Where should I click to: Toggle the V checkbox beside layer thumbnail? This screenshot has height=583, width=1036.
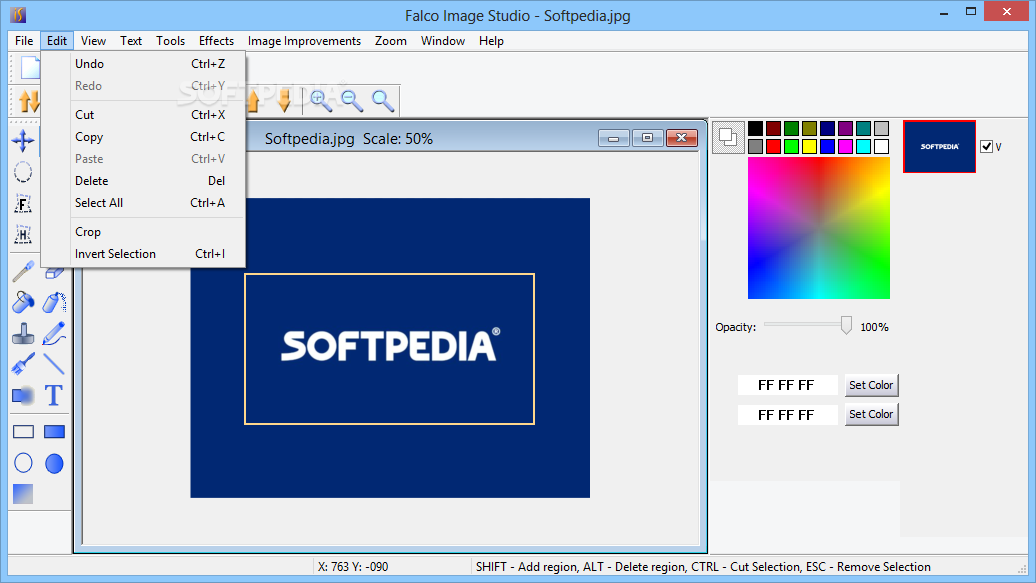986,147
